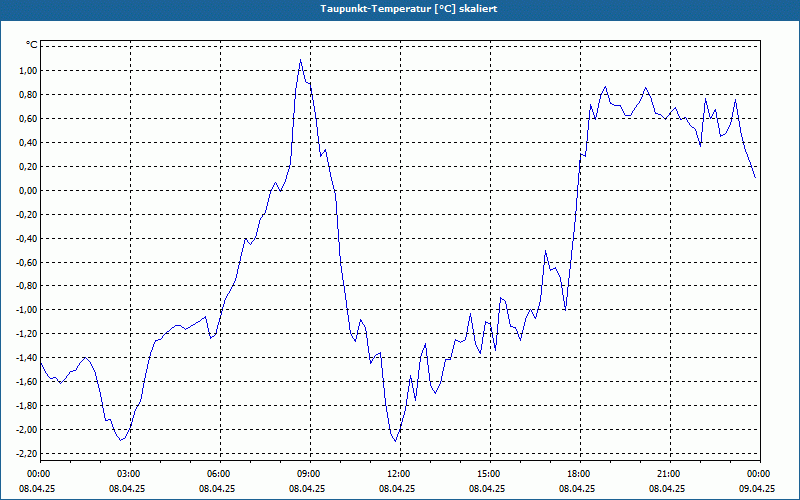Click the -0,80 y-axis label
Screen dimensions: 800x500
[28, 286]
